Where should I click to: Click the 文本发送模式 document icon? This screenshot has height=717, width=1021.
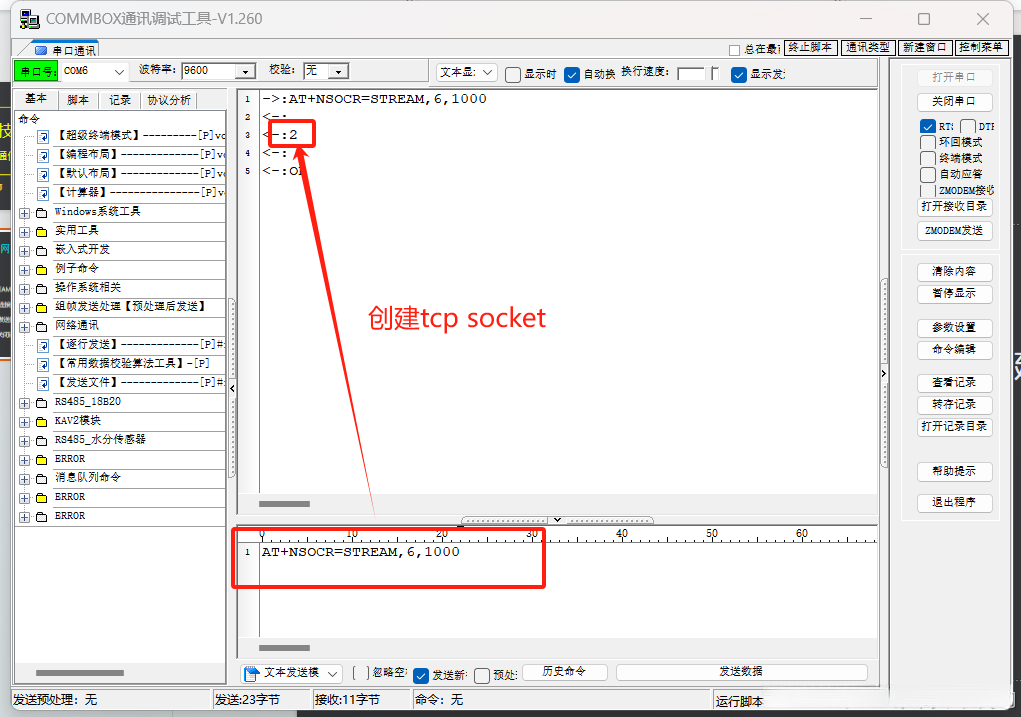251,673
